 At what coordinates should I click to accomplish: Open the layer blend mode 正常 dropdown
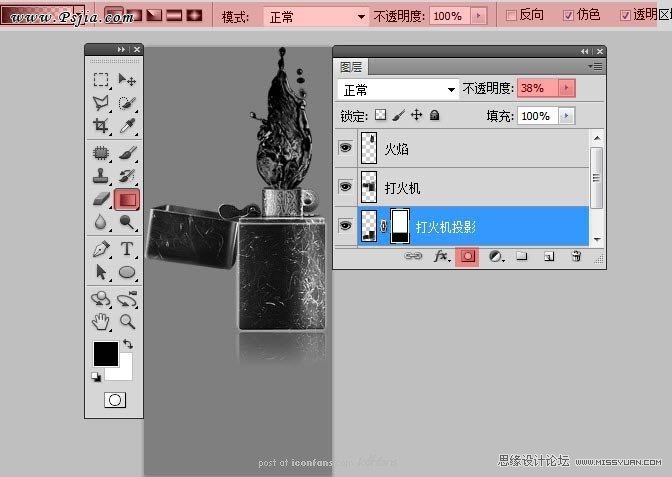tap(398, 90)
